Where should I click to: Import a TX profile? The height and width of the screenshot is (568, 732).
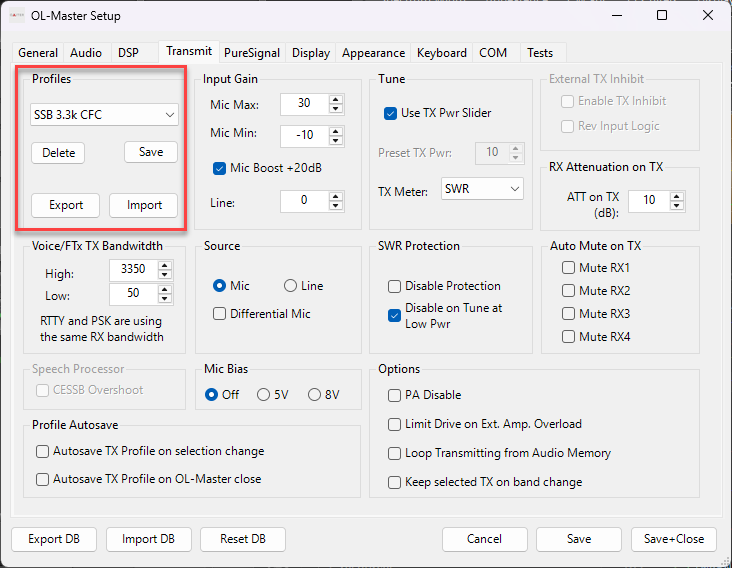144,205
